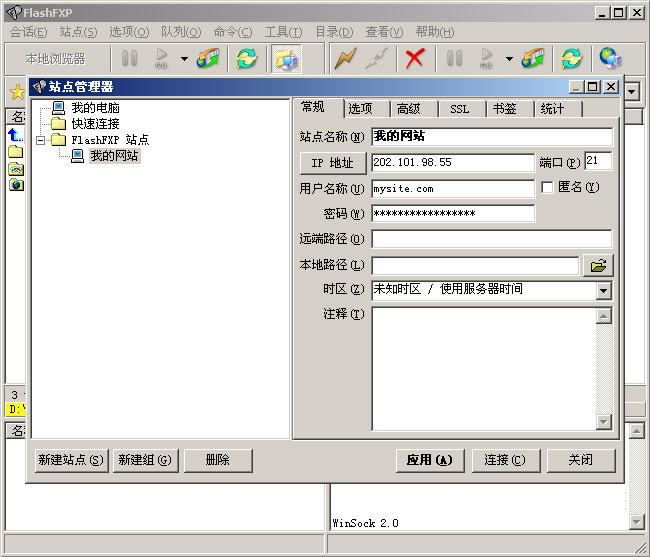Switch to the SSL tab
This screenshot has height=557, width=650.
459,109
